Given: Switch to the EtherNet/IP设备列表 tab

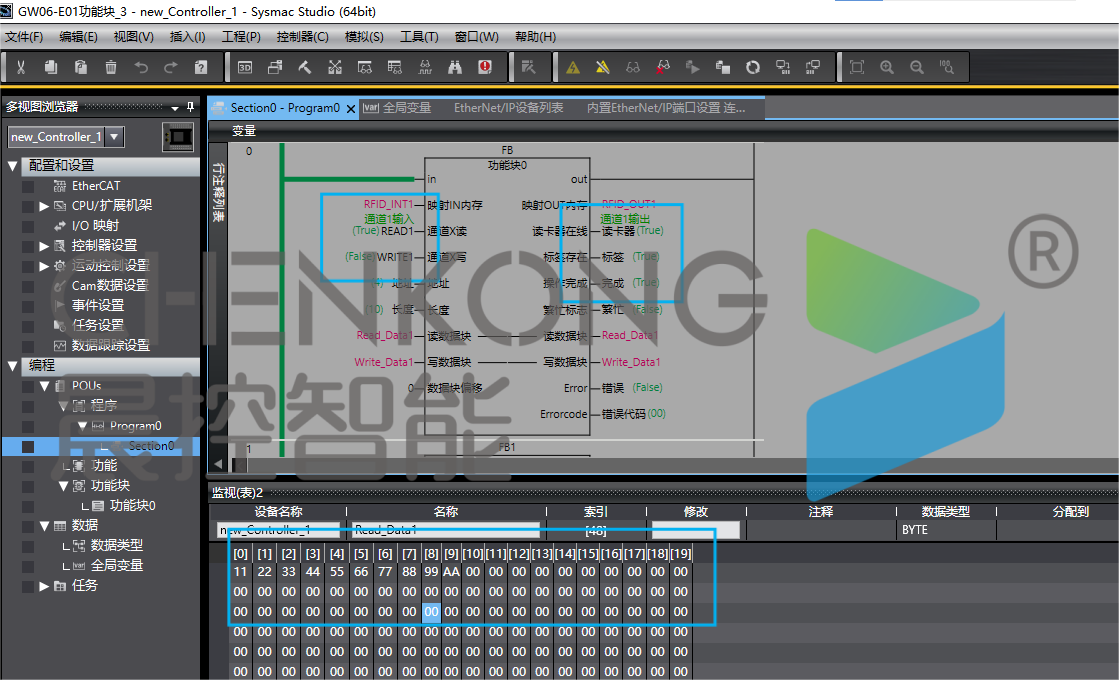Looking at the screenshot, I should pyautogui.click(x=508, y=108).
